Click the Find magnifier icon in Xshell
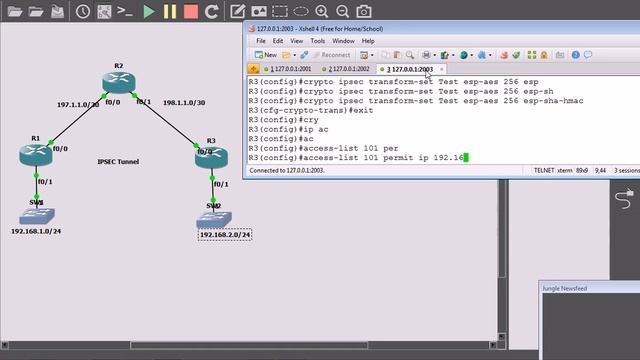The image size is (640, 360). pos(410,55)
